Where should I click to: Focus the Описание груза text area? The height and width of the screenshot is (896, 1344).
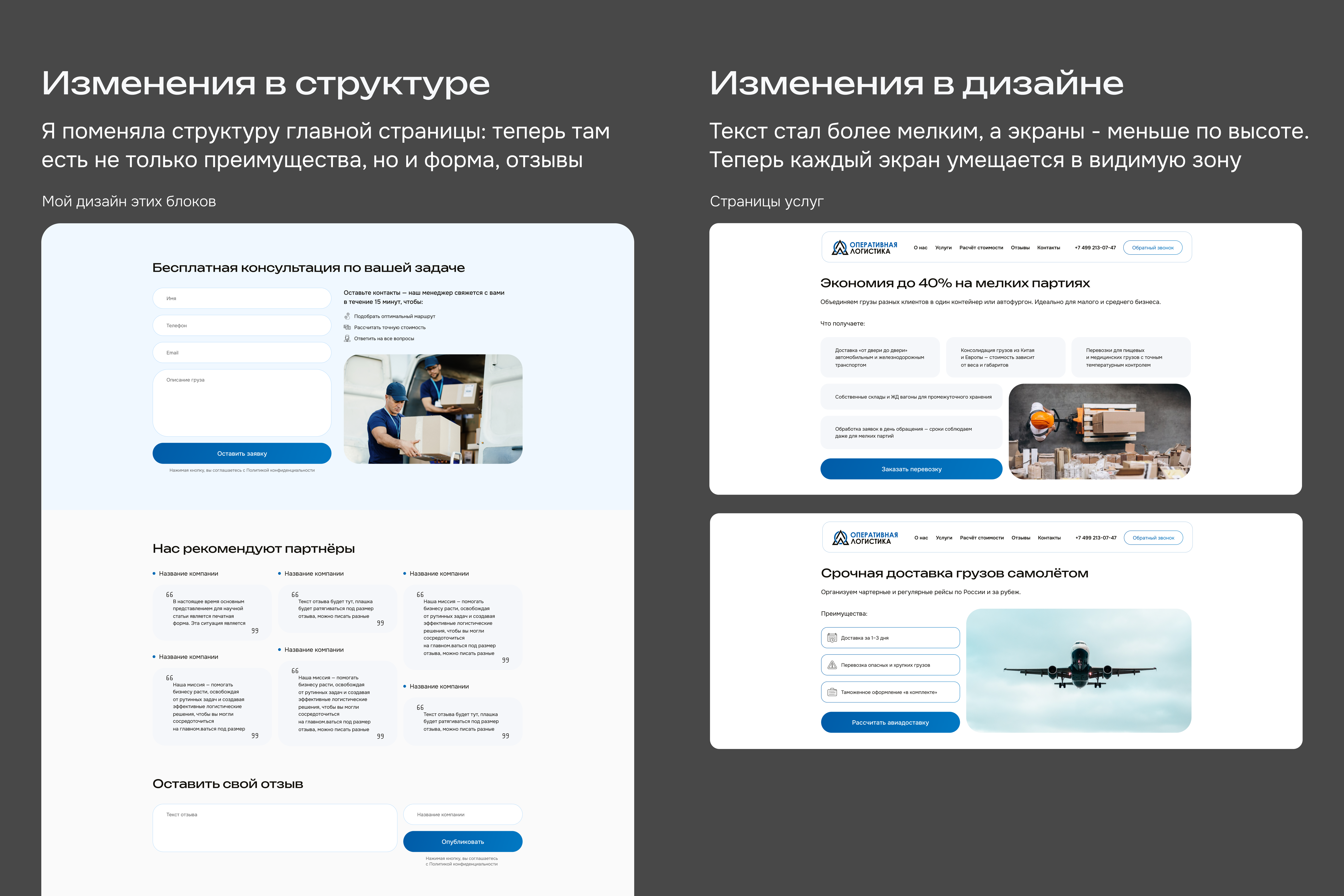(x=242, y=403)
